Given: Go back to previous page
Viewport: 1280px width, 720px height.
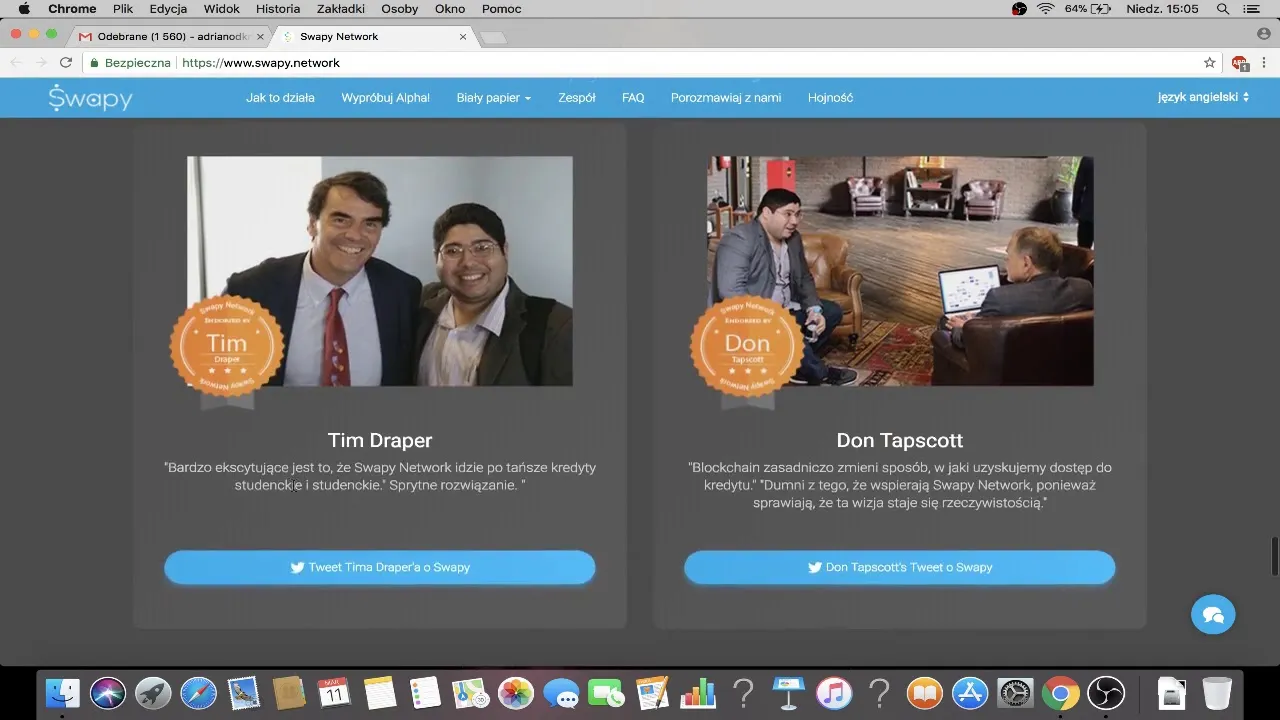Looking at the screenshot, I should 16,62.
